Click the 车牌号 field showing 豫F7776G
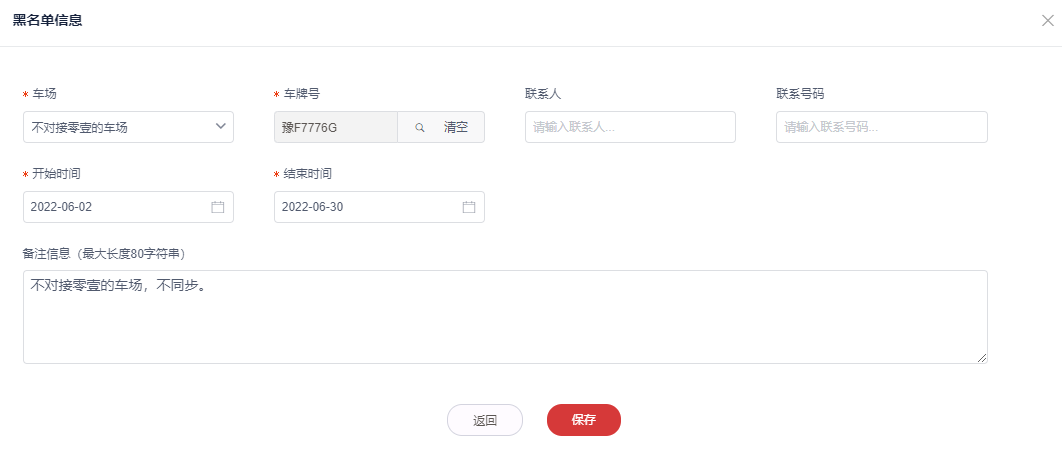 pyautogui.click(x=335, y=127)
